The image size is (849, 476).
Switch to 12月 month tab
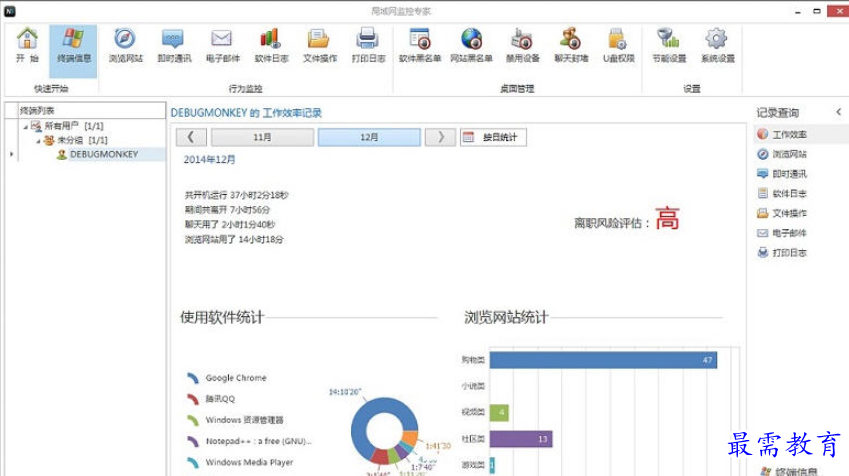click(369, 137)
